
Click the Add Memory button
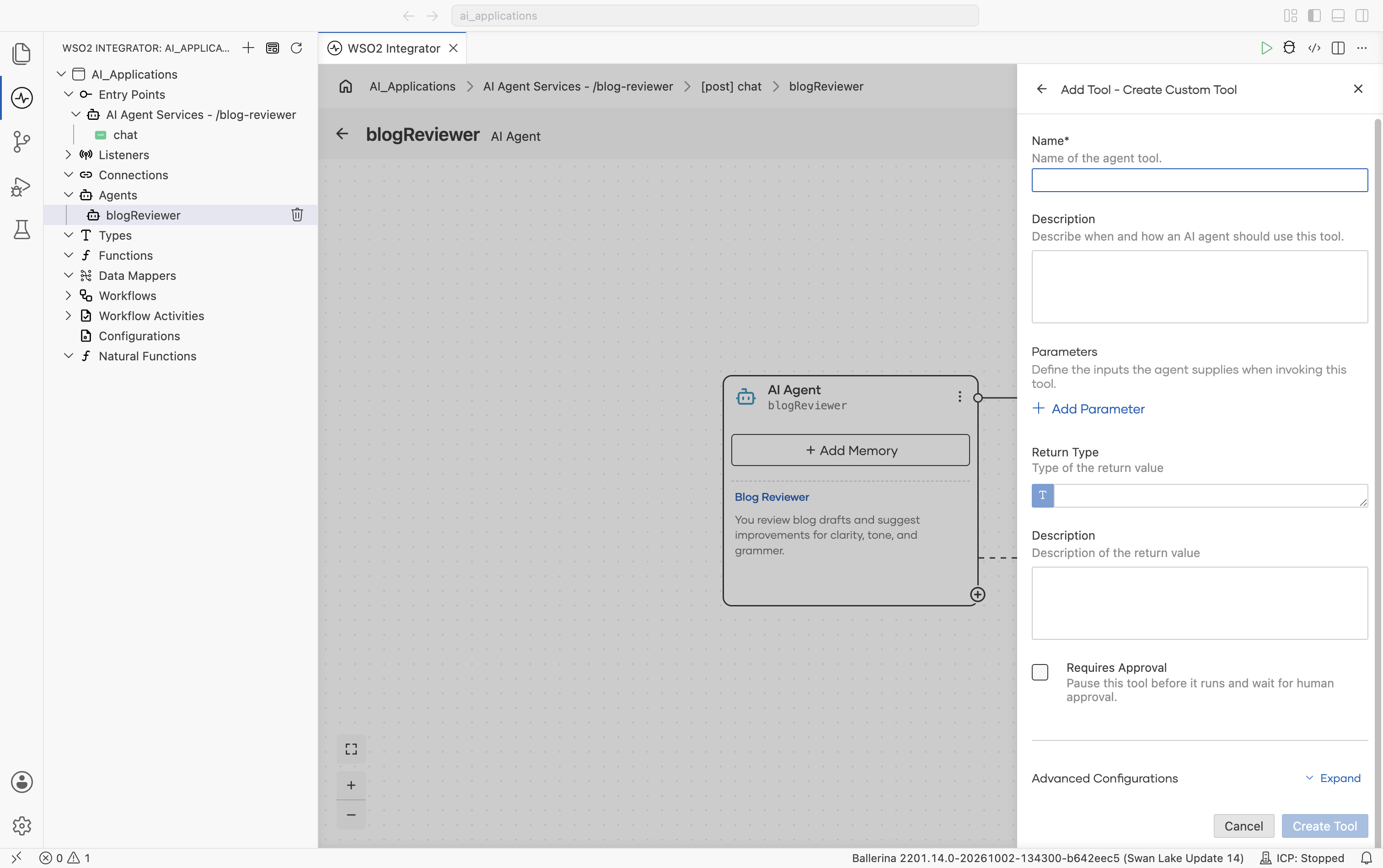(x=850, y=450)
